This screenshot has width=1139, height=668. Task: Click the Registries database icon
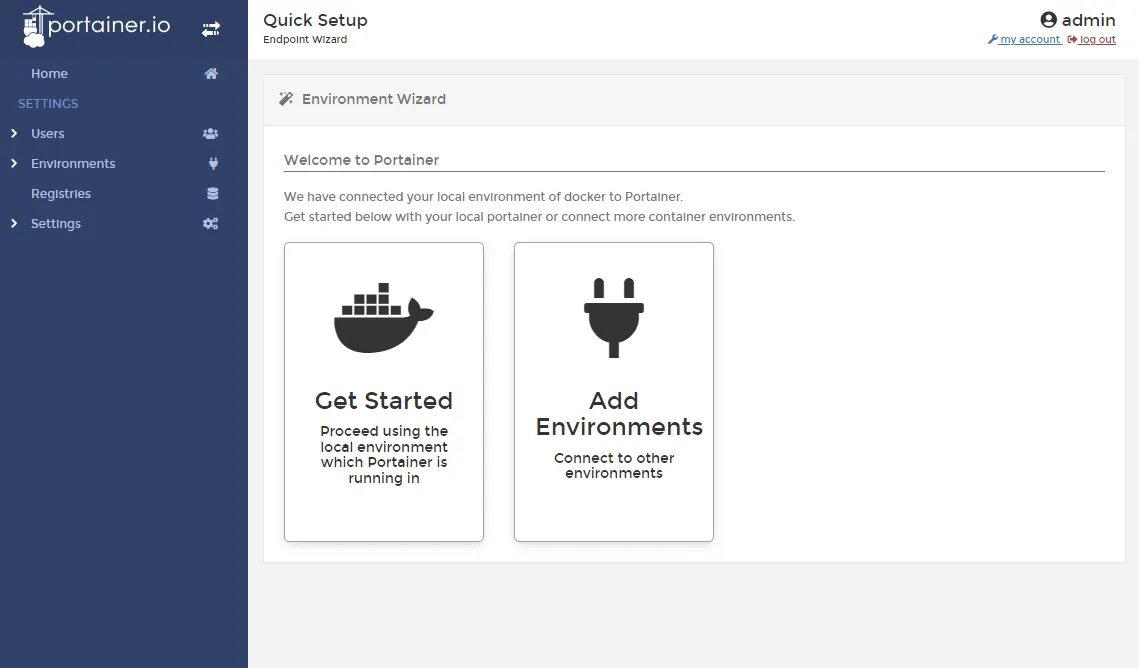click(213, 194)
